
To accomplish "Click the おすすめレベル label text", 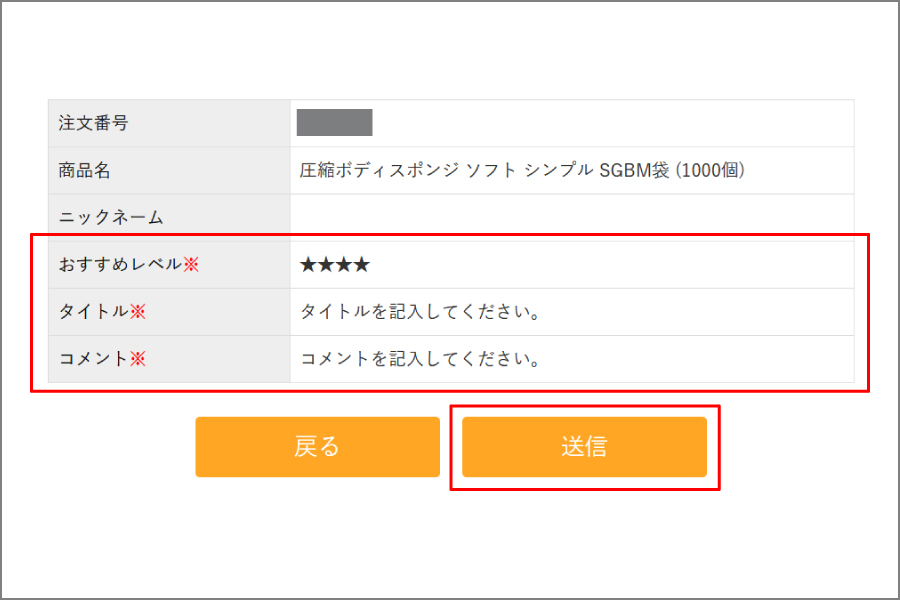I will pyautogui.click(x=120, y=264).
